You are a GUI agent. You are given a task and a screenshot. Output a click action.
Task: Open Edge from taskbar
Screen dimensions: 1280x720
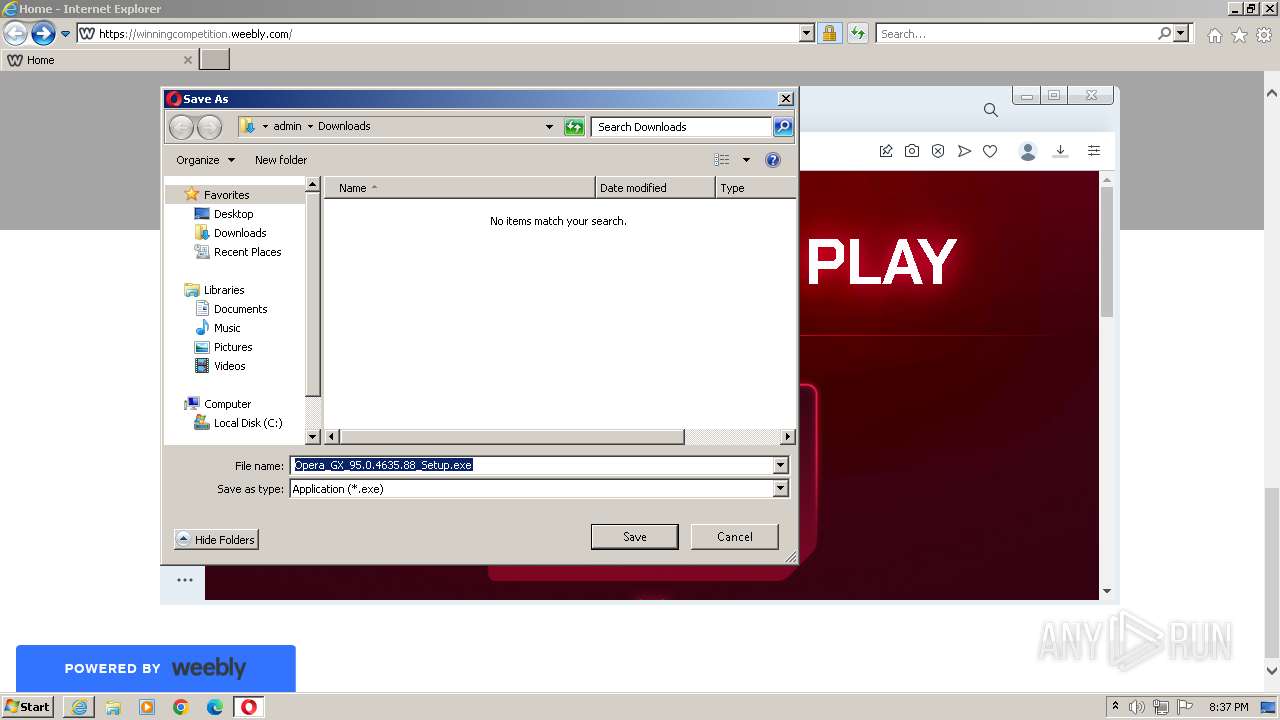[214, 707]
